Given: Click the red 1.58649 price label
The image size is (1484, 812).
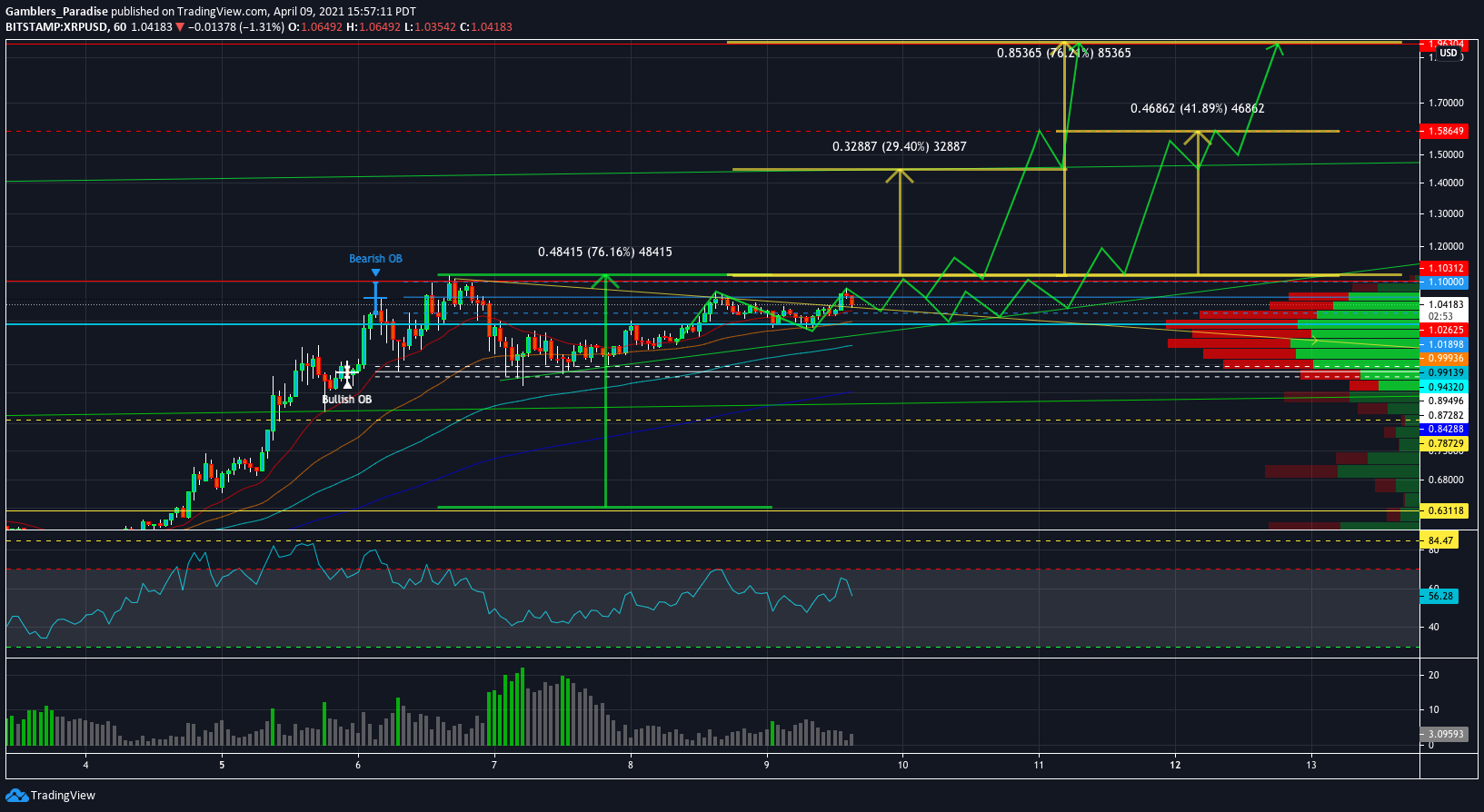Looking at the screenshot, I should tap(1444, 132).
